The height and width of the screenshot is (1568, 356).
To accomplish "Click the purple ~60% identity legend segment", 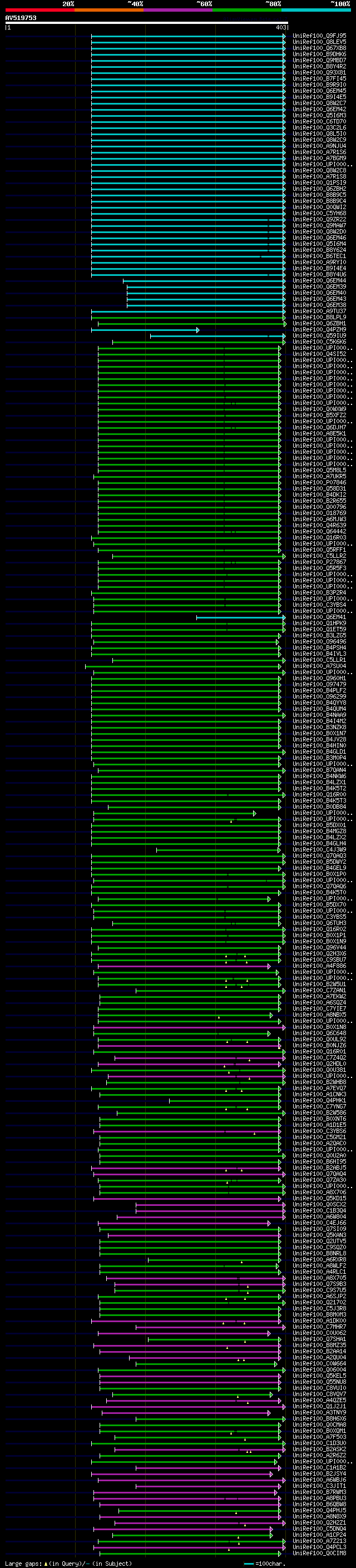I will pyautogui.click(x=179, y=10).
